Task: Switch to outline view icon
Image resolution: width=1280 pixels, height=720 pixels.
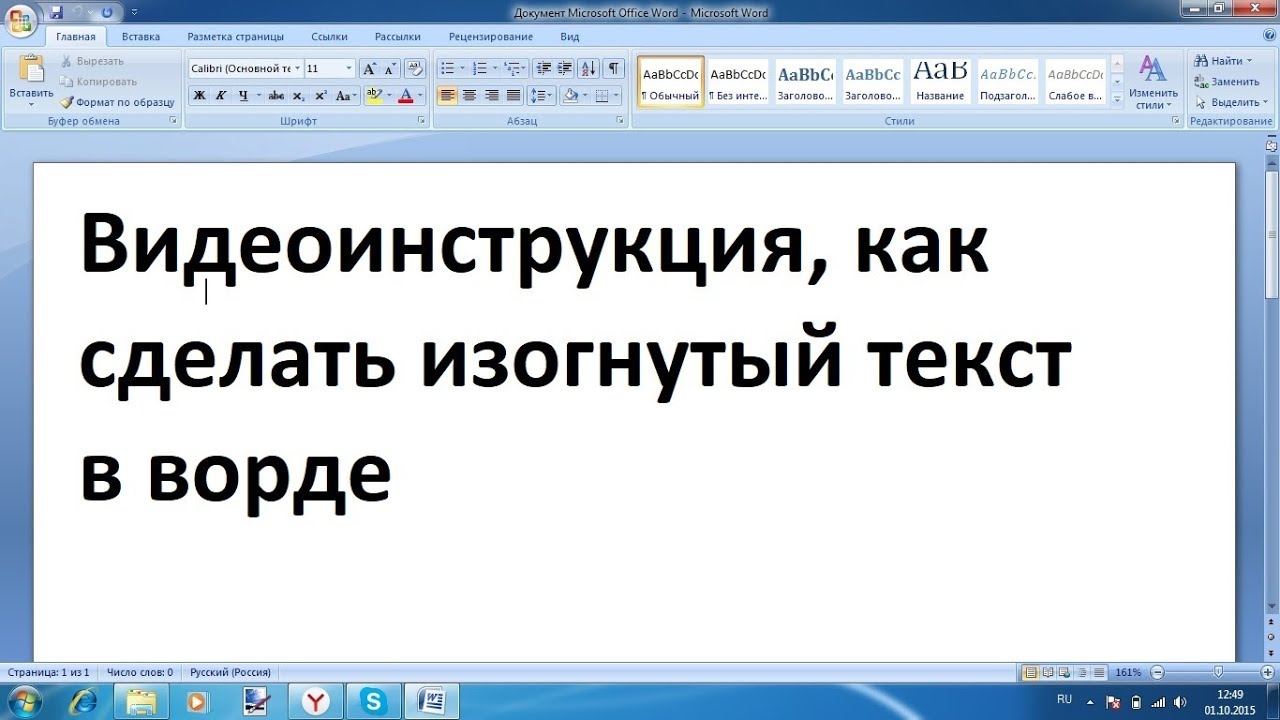Action: pyautogui.click(x=1082, y=673)
